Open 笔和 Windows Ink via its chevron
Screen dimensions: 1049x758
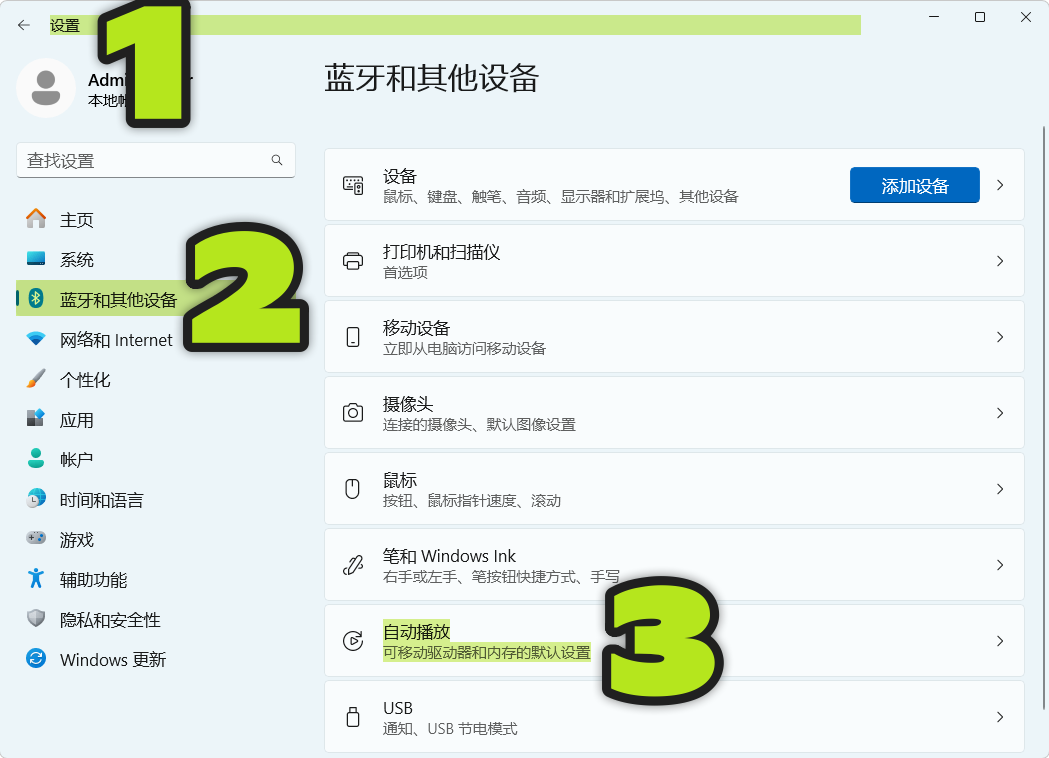point(1000,565)
